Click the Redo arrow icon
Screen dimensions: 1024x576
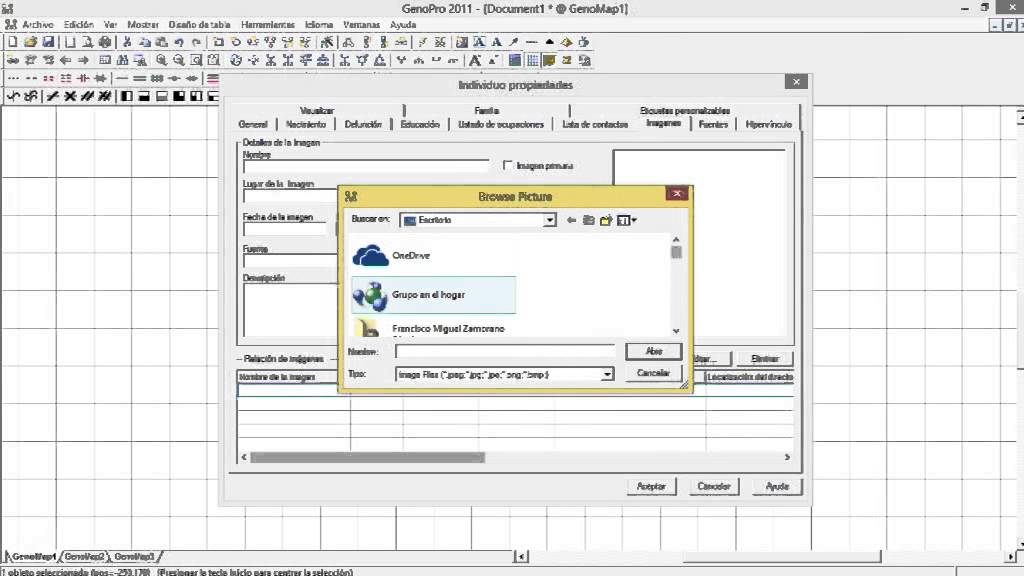click(x=196, y=42)
